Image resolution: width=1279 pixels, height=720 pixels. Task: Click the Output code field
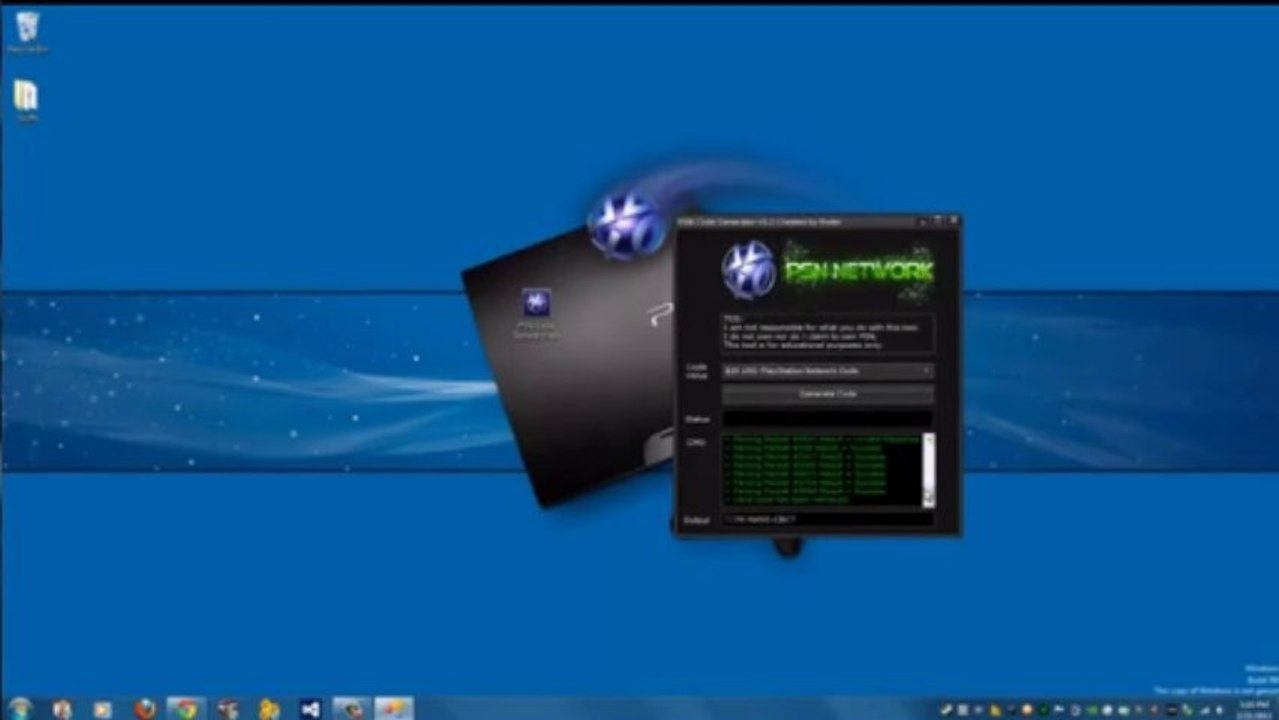click(827, 520)
